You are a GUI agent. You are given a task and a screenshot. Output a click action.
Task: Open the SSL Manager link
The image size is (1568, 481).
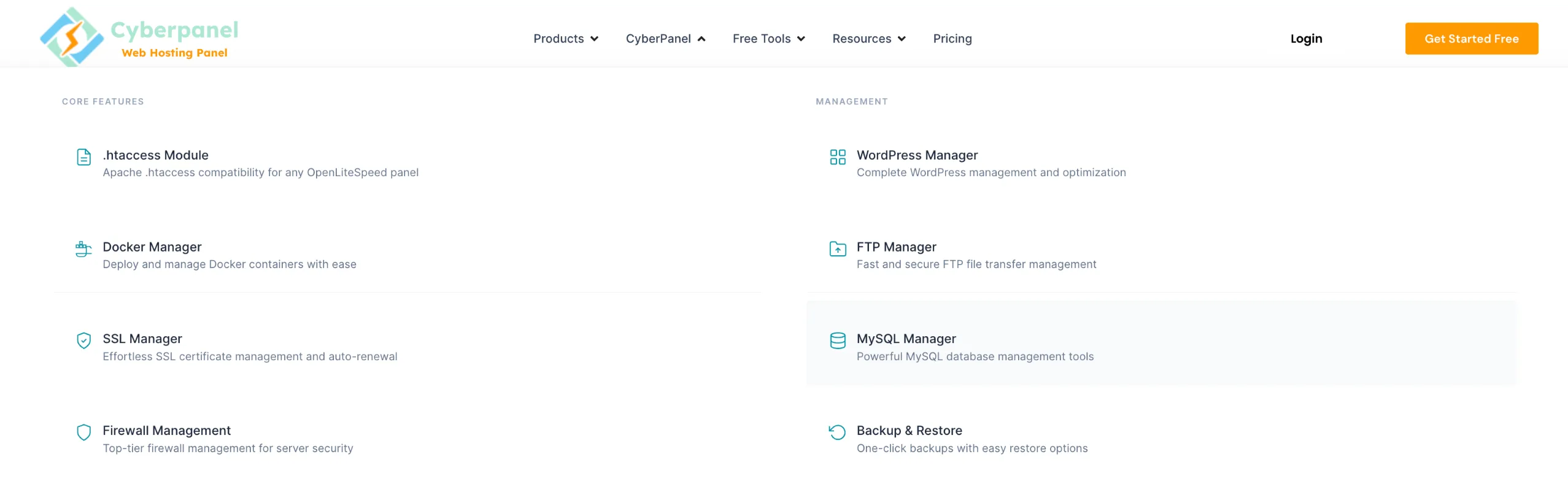tap(142, 339)
